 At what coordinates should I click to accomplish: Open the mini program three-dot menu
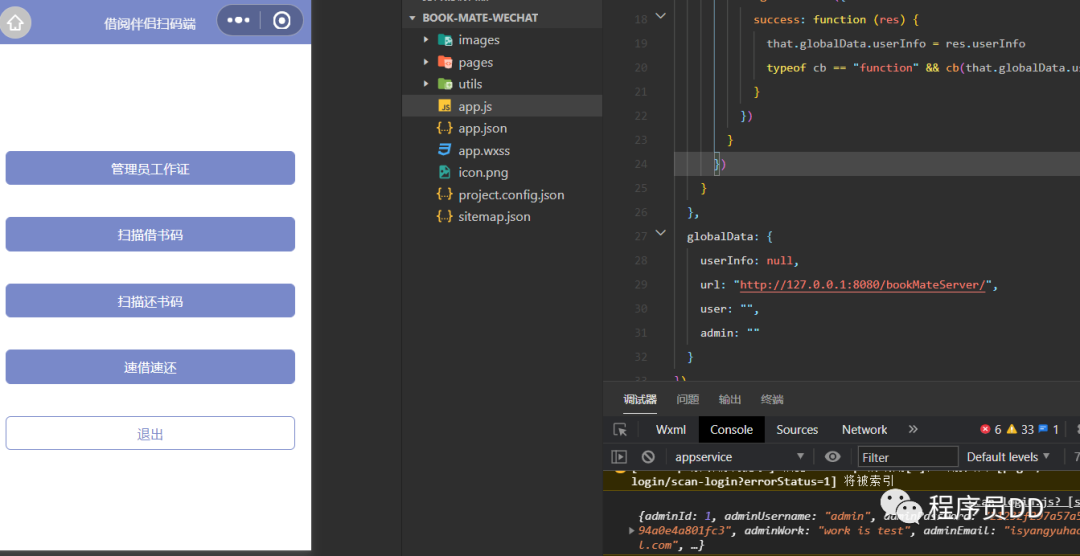pos(239,21)
